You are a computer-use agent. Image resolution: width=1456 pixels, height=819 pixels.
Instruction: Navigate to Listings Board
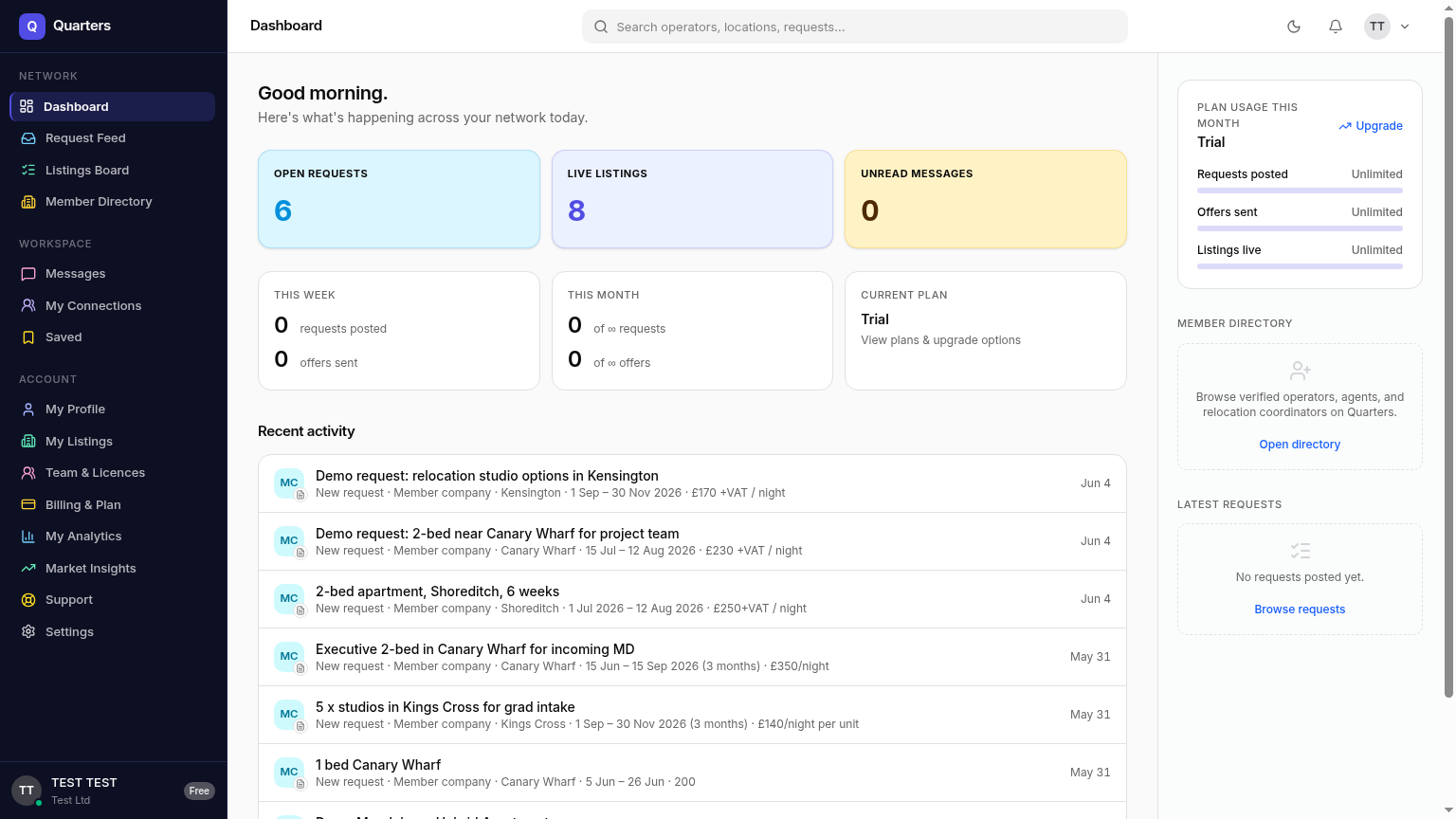(113, 171)
